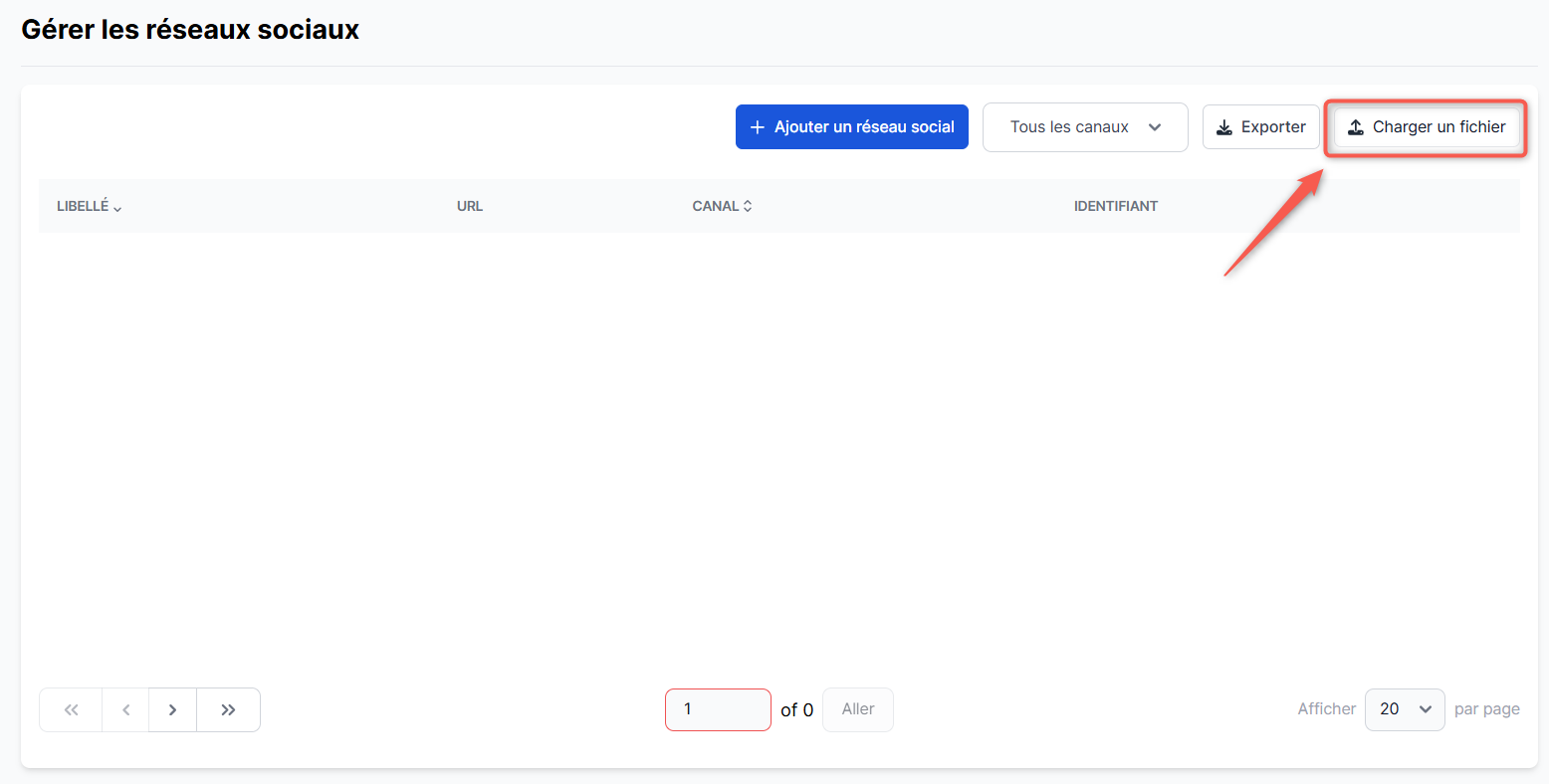Click the upload icon beside Charger un fichier
This screenshot has width=1549, height=784.
(1356, 127)
